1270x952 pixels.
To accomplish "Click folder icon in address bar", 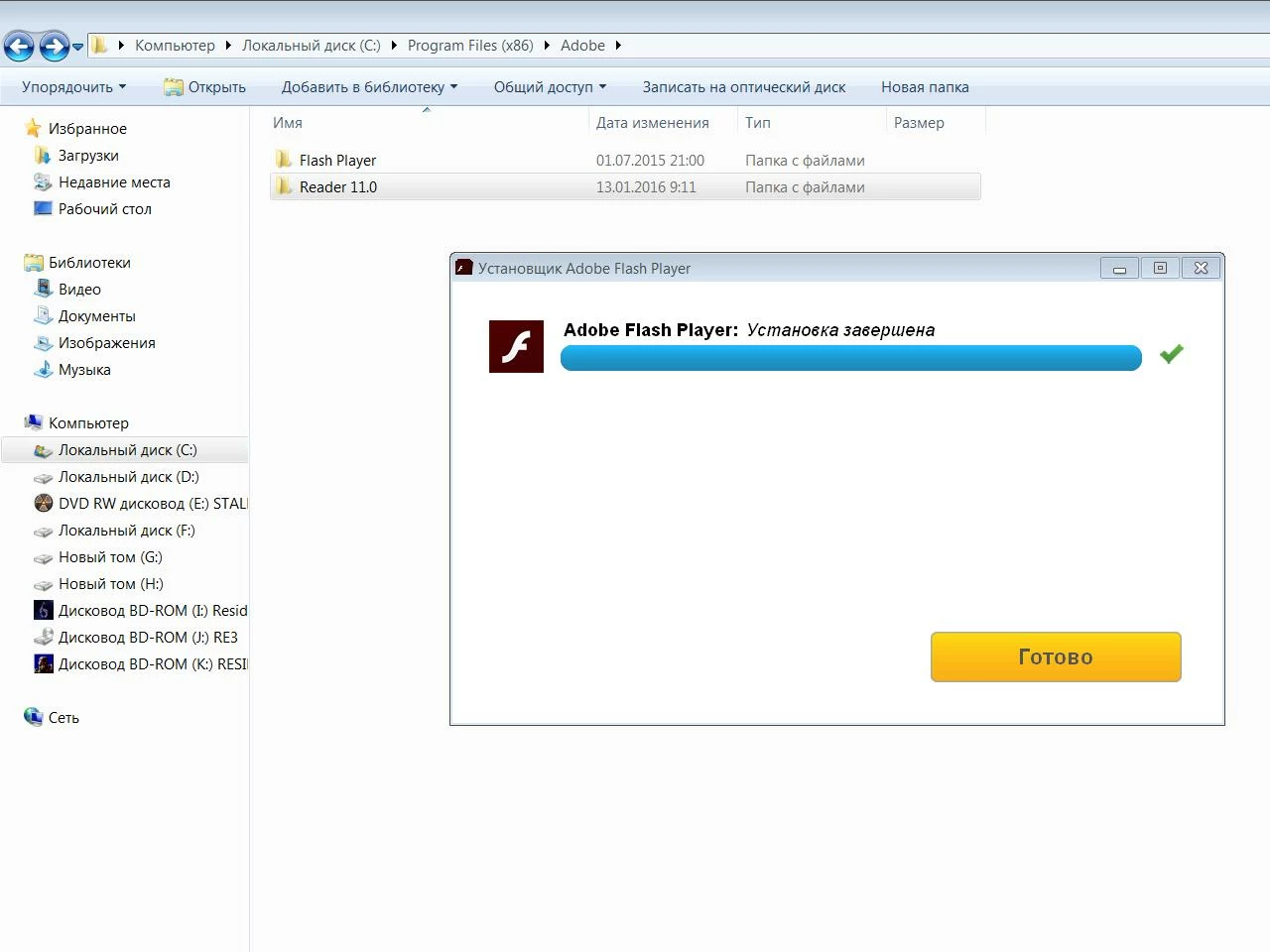I will 99,45.
